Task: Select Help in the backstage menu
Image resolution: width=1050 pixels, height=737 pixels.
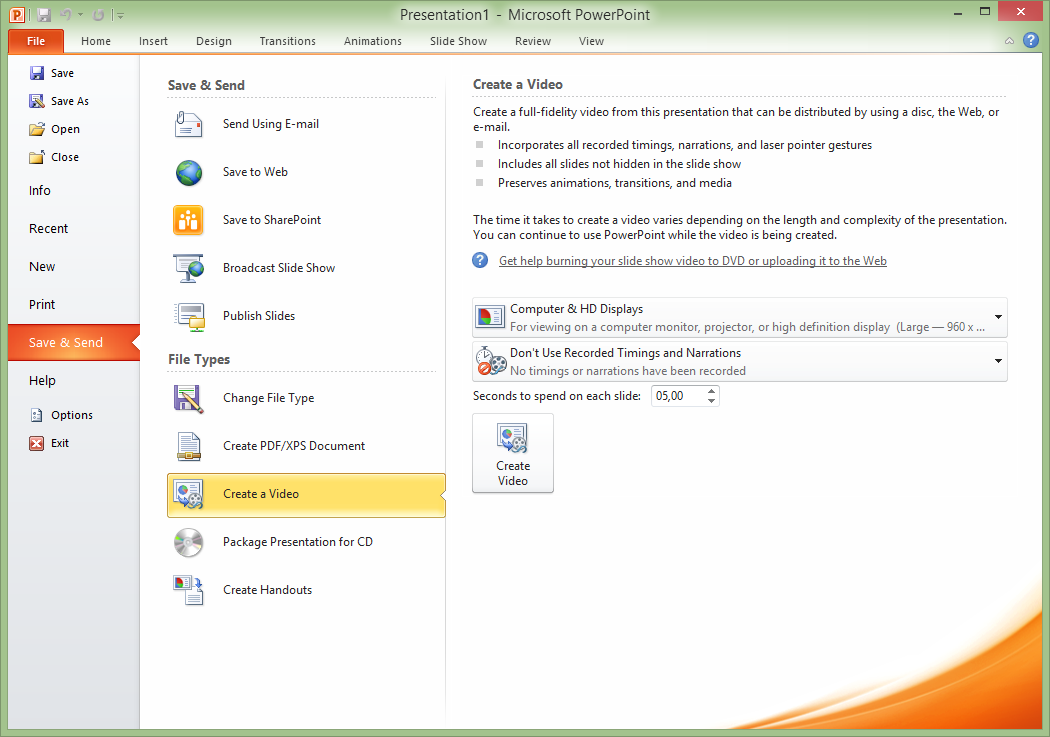Action: [42, 381]
